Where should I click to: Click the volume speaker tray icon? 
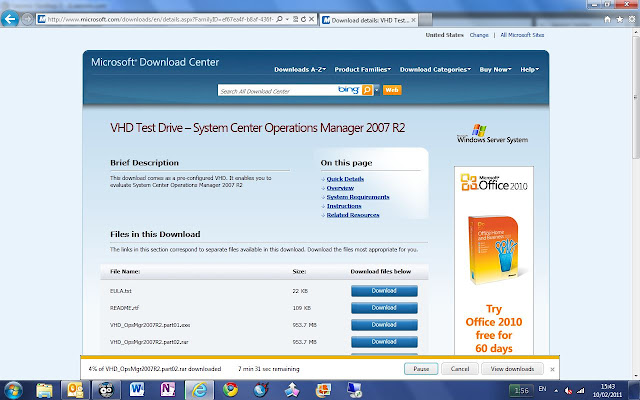(568, 391)
